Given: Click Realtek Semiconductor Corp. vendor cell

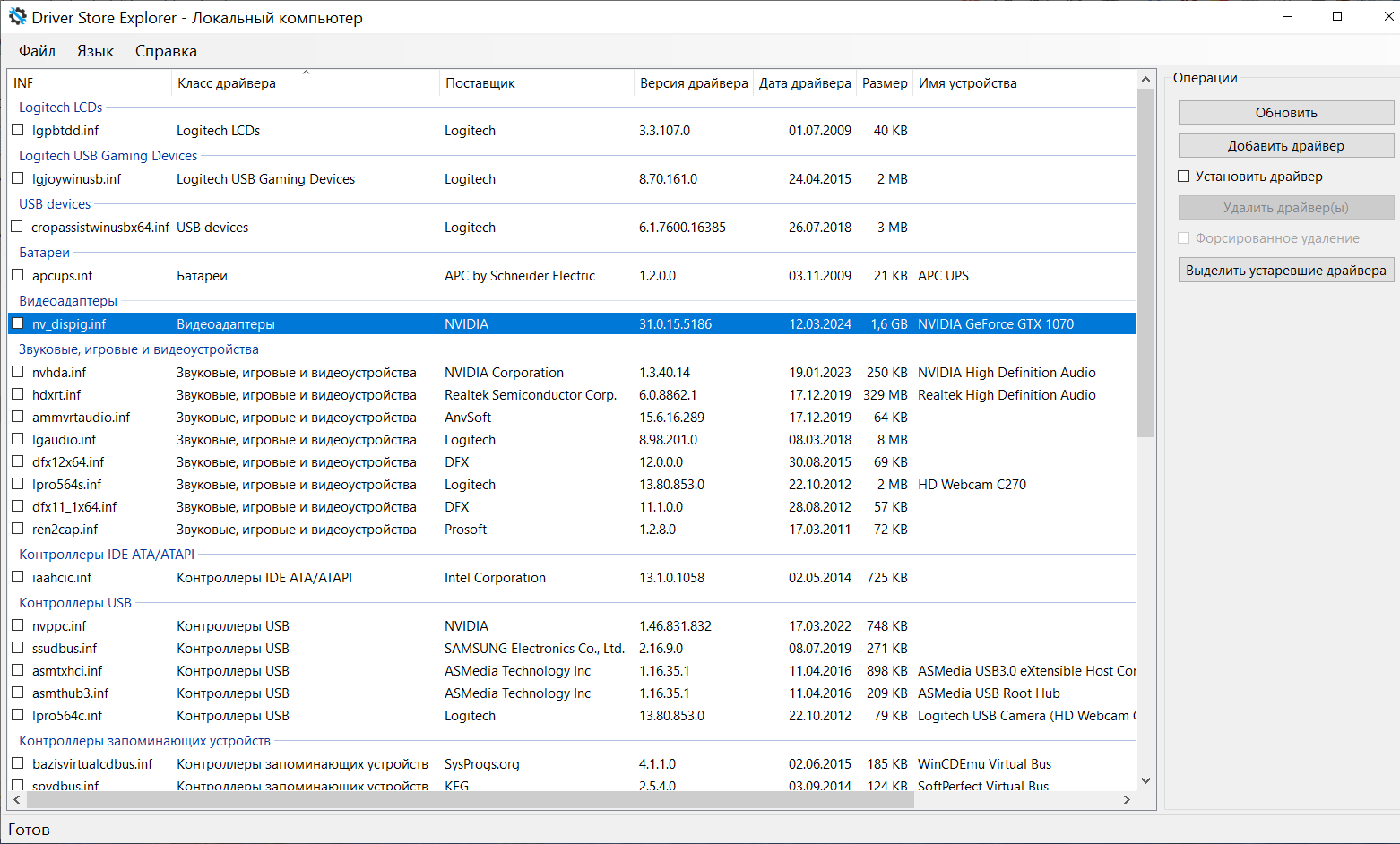Looking at the screenshot, I should click(x=531, y=395).
